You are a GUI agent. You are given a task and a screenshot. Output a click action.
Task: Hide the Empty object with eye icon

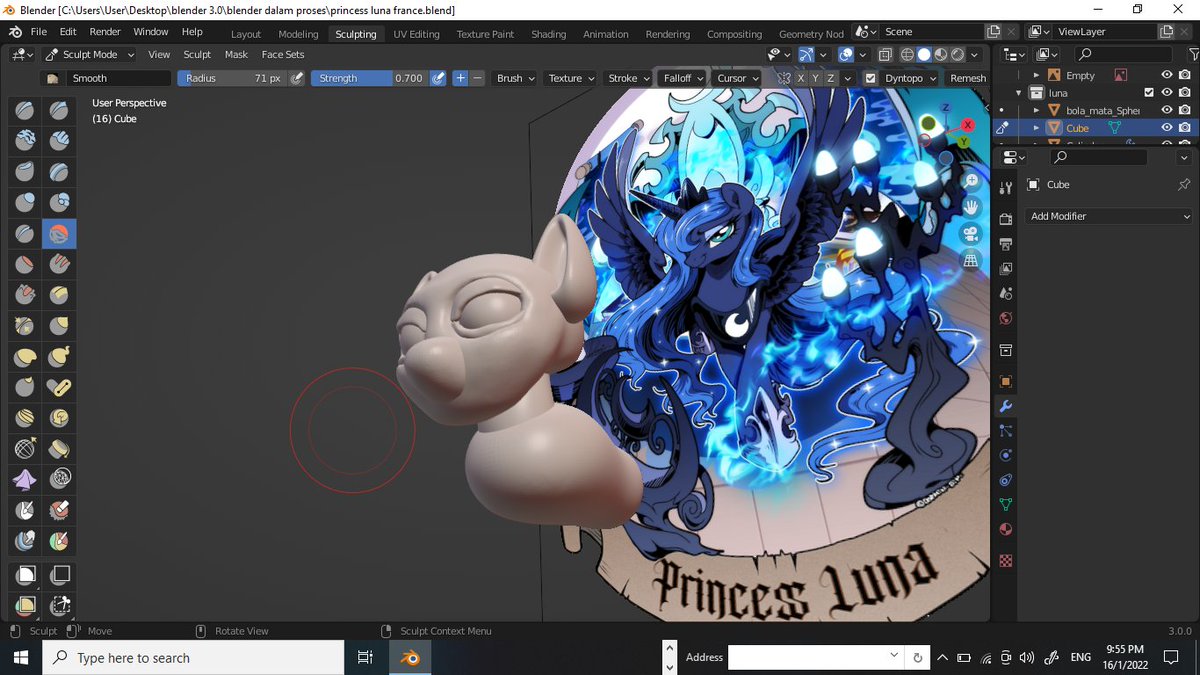point(1166,75)
